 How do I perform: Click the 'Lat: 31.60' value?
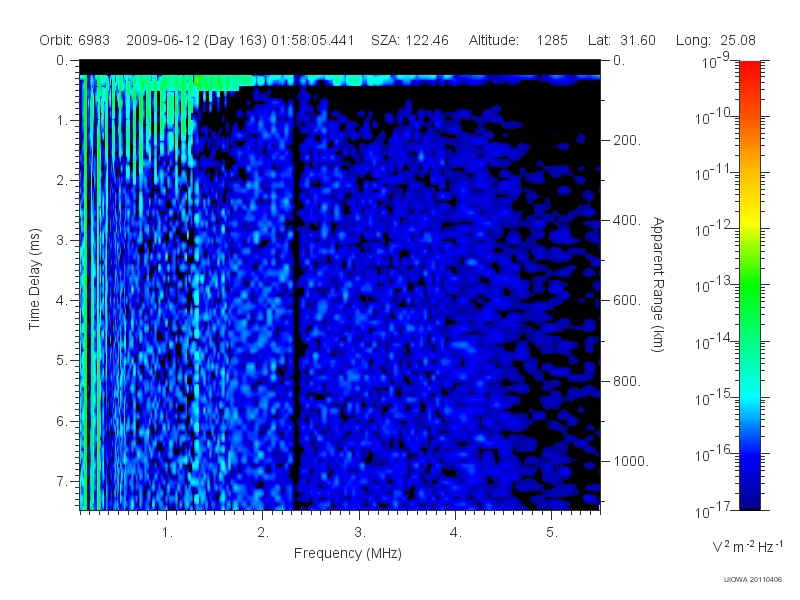[621, 40]
